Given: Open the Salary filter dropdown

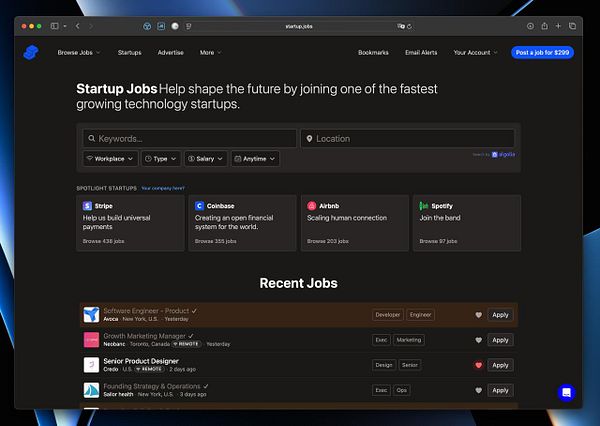Looking at the screenshot, I should coord(205,159).
